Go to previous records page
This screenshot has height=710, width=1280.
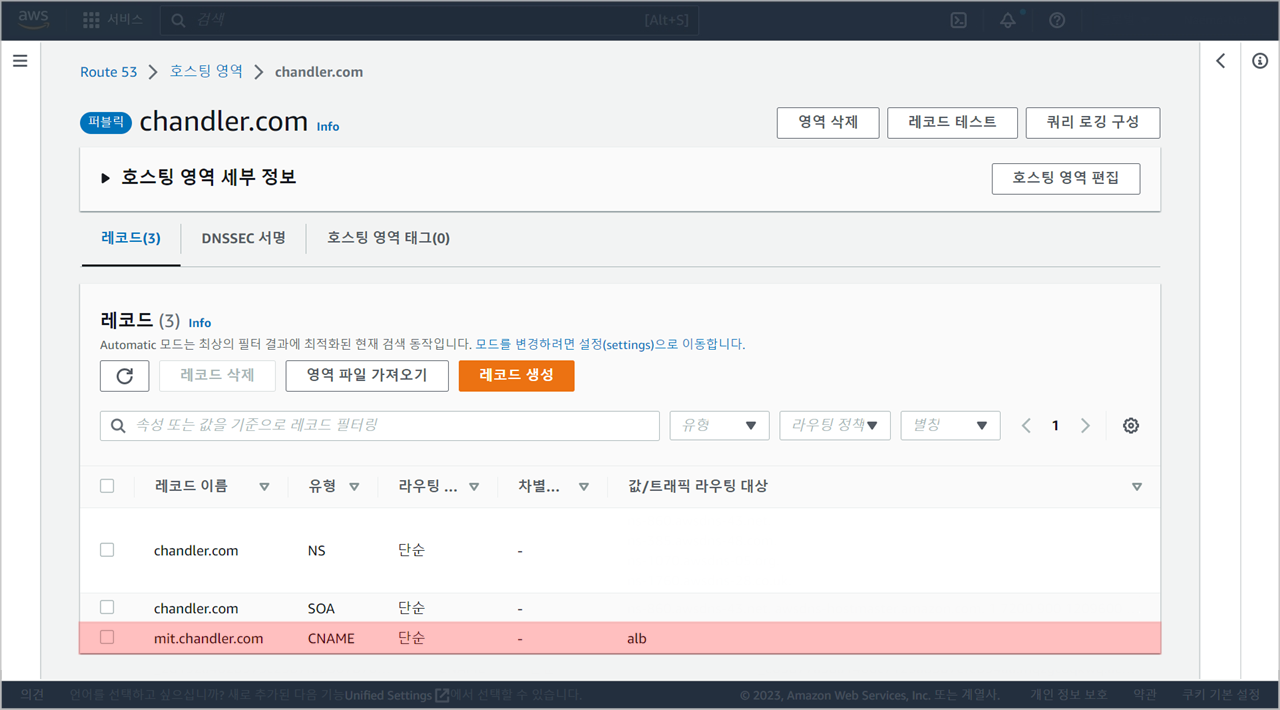coord(1026,425)
